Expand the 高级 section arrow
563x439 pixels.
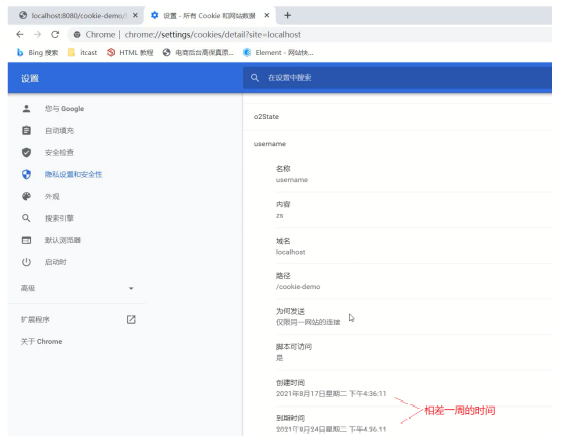point(131,288)
